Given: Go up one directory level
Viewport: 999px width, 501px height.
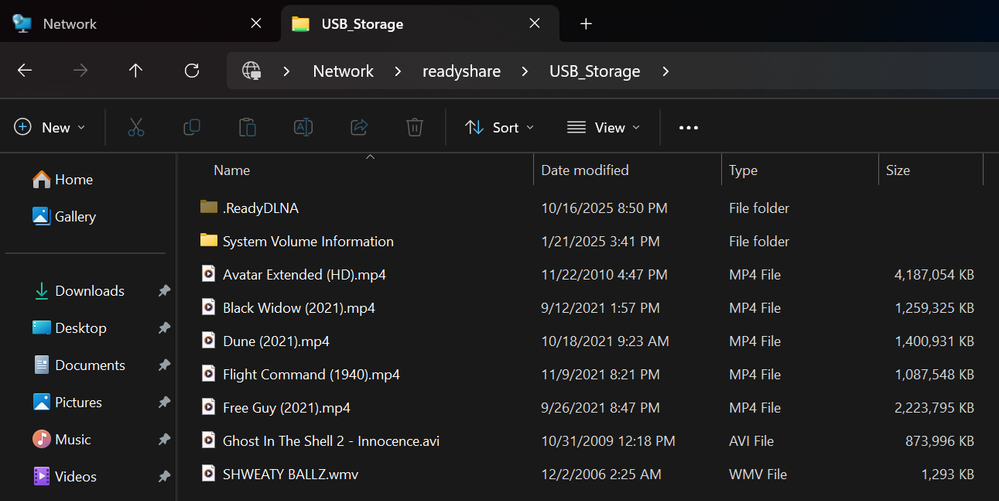Looking at the screenshot, I should point(136,71).
